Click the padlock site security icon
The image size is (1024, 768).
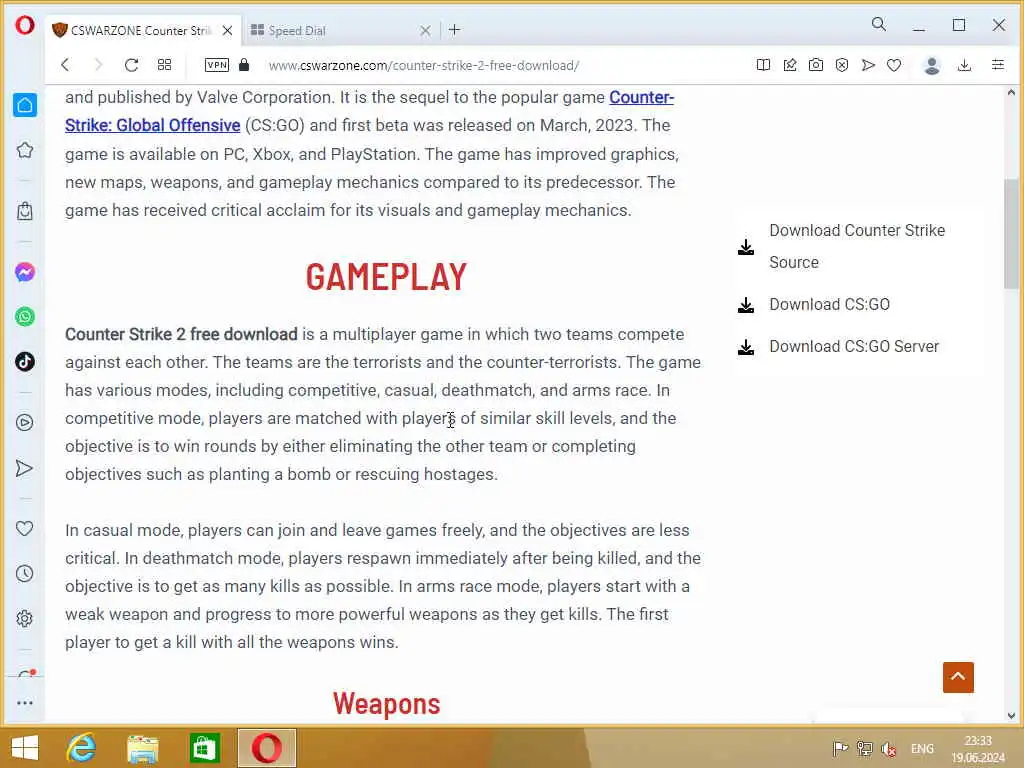[x=244, y=65]
